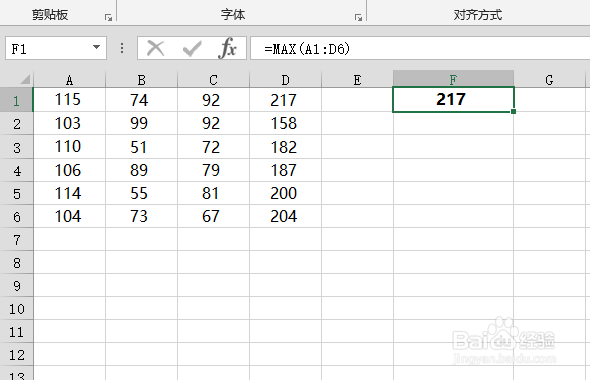Click the fill handle of cell F1

[514, 111]
